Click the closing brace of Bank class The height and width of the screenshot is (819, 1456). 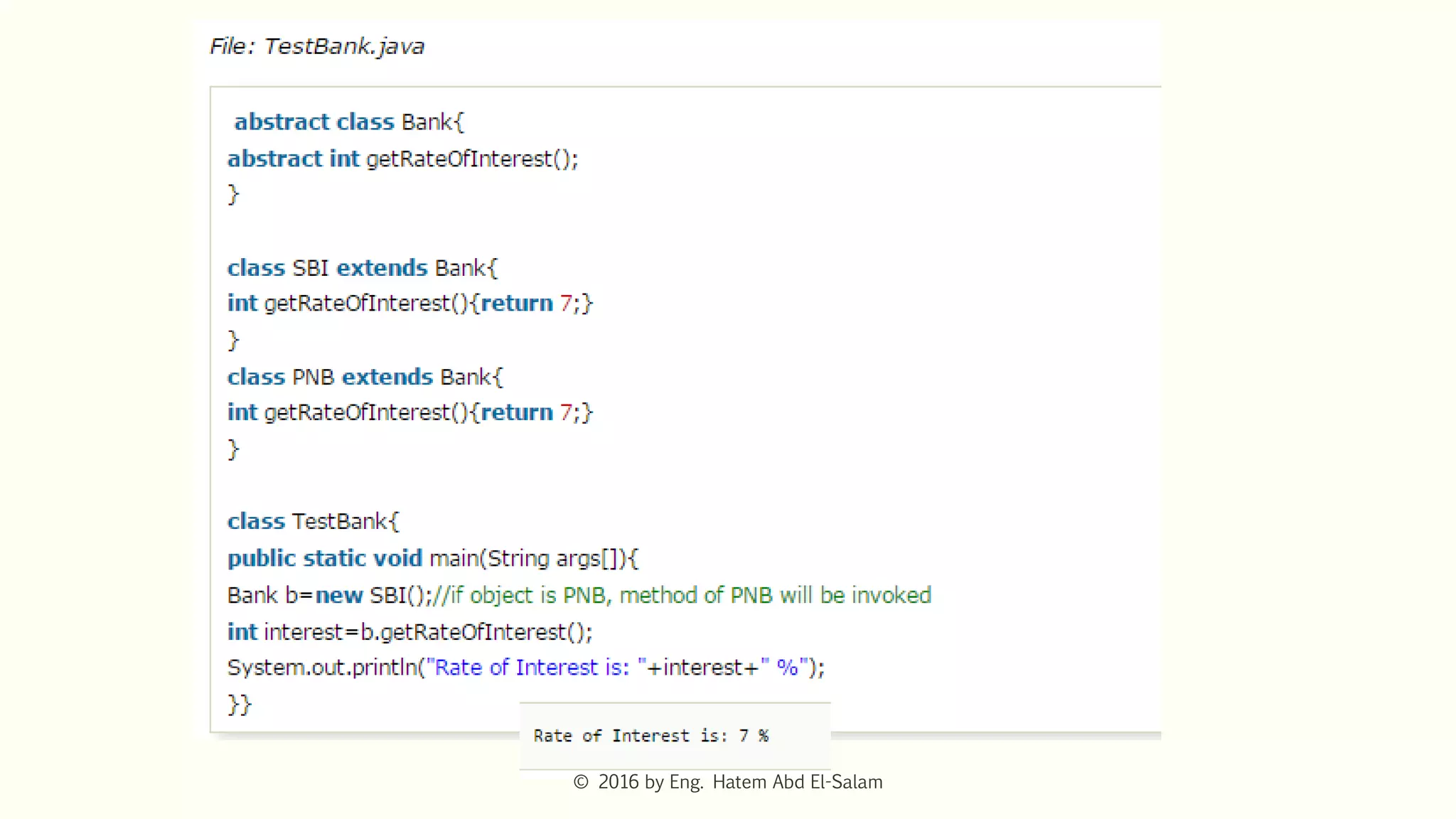click(x=233, y=194)
